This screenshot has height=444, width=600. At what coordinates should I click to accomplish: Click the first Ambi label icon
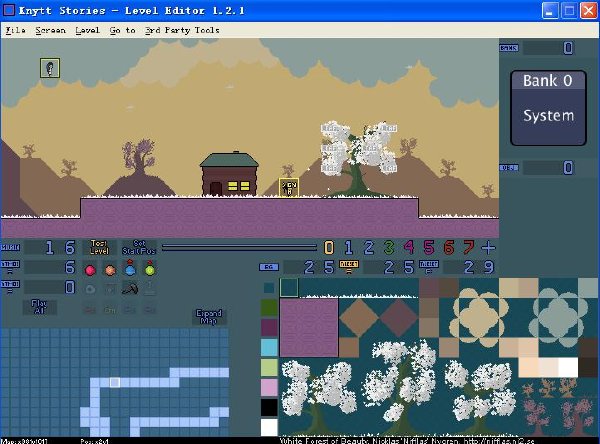(10, 266)
